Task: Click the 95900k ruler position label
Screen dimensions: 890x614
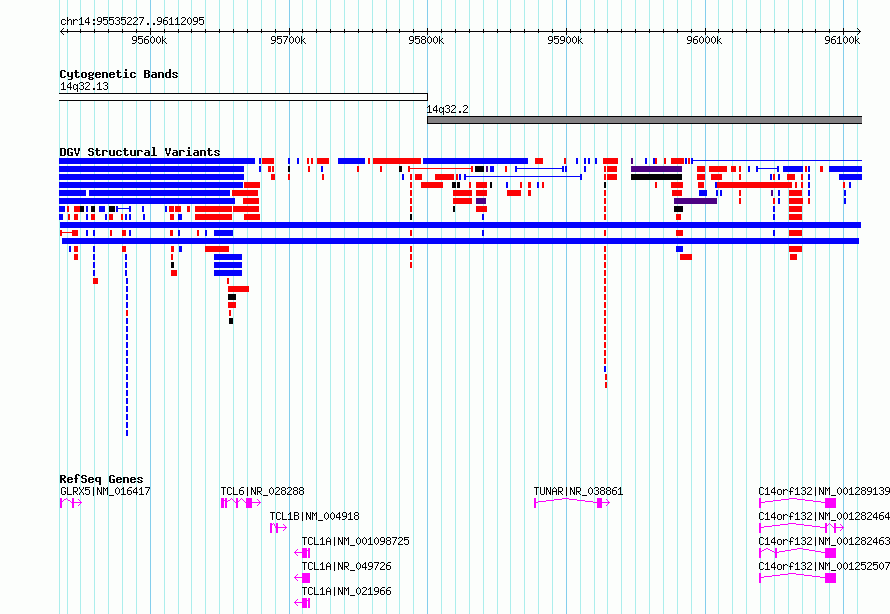Action: [565, 40]
